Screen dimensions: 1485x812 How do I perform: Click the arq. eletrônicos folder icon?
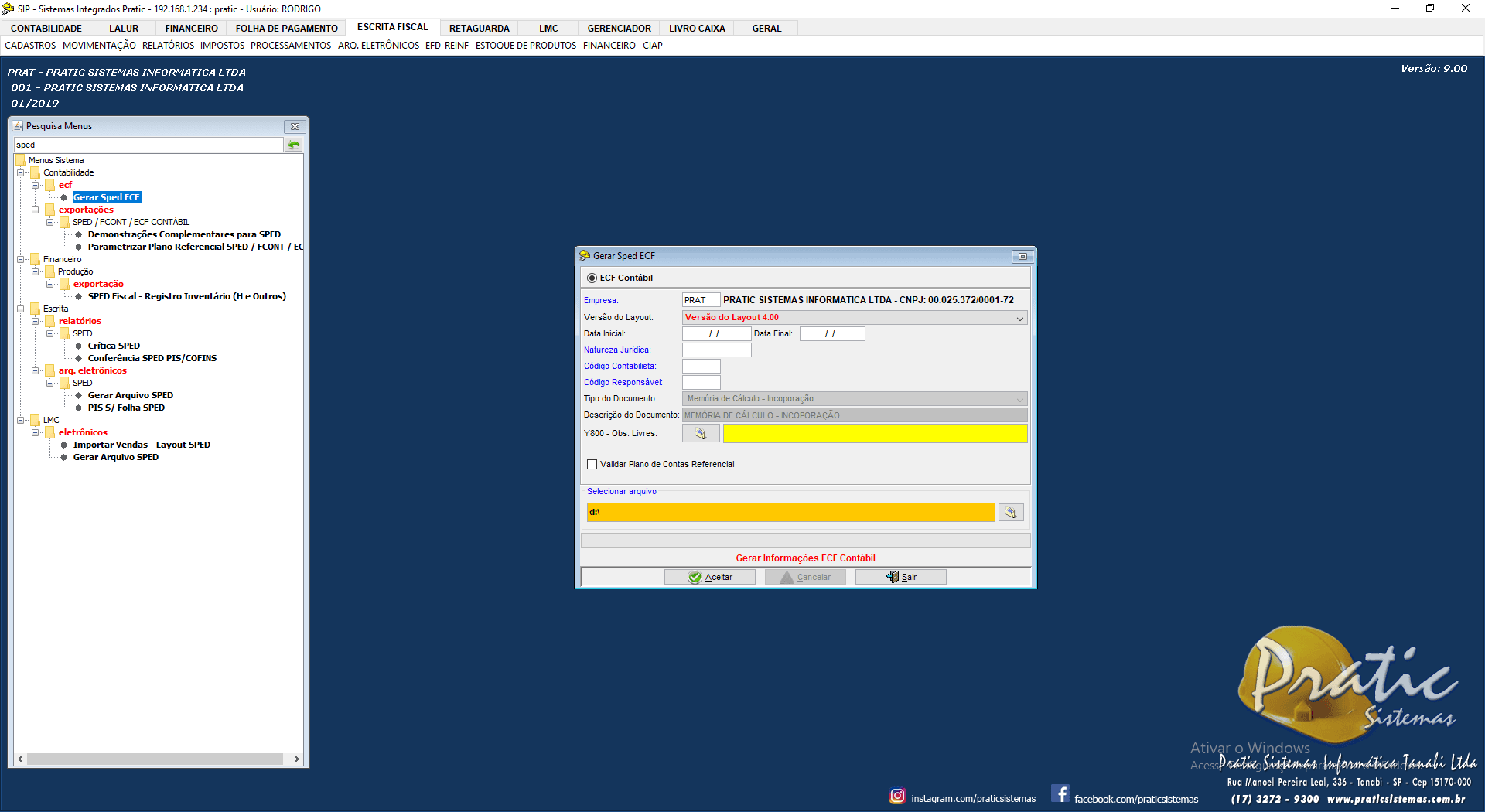coord(50,370)
